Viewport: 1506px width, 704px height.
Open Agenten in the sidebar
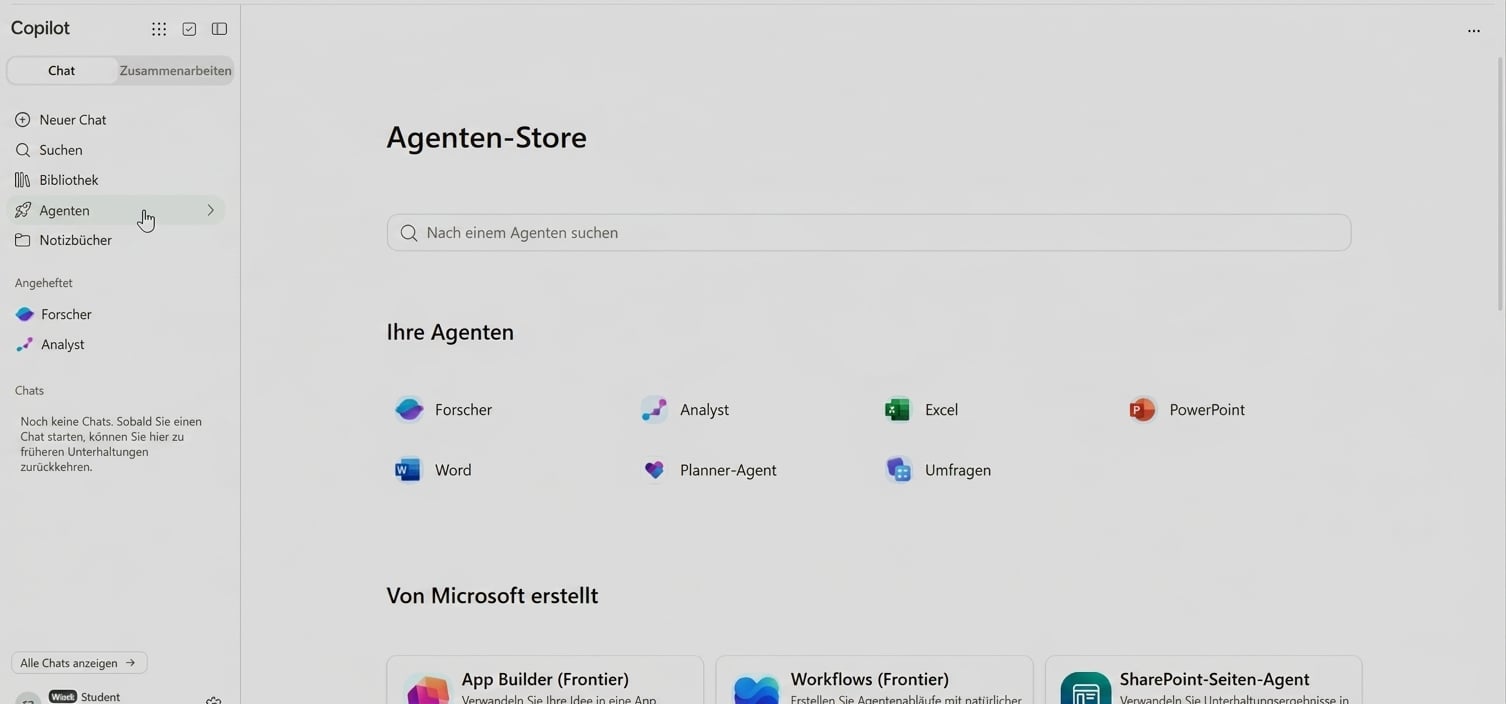coord(116,210)
